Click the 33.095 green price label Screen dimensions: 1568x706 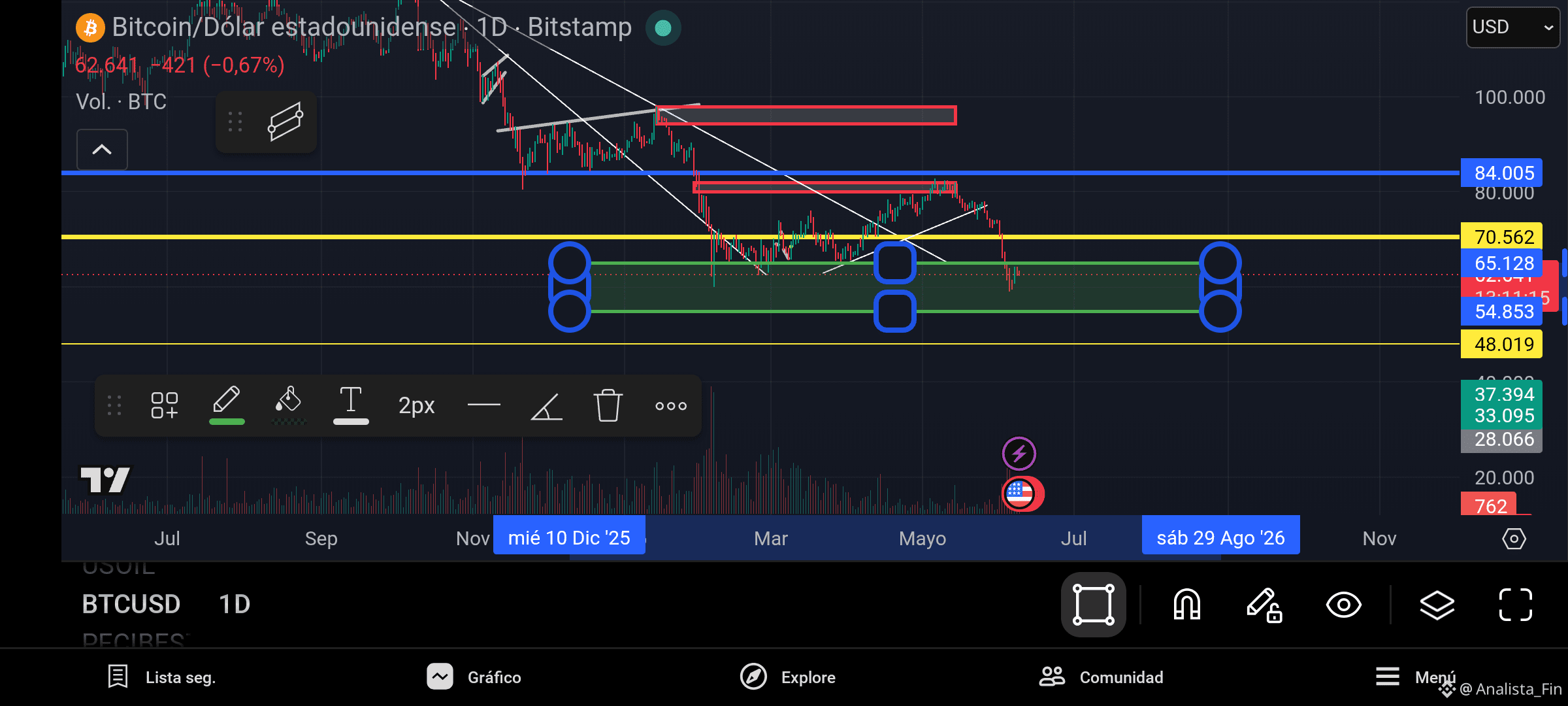1501,416
